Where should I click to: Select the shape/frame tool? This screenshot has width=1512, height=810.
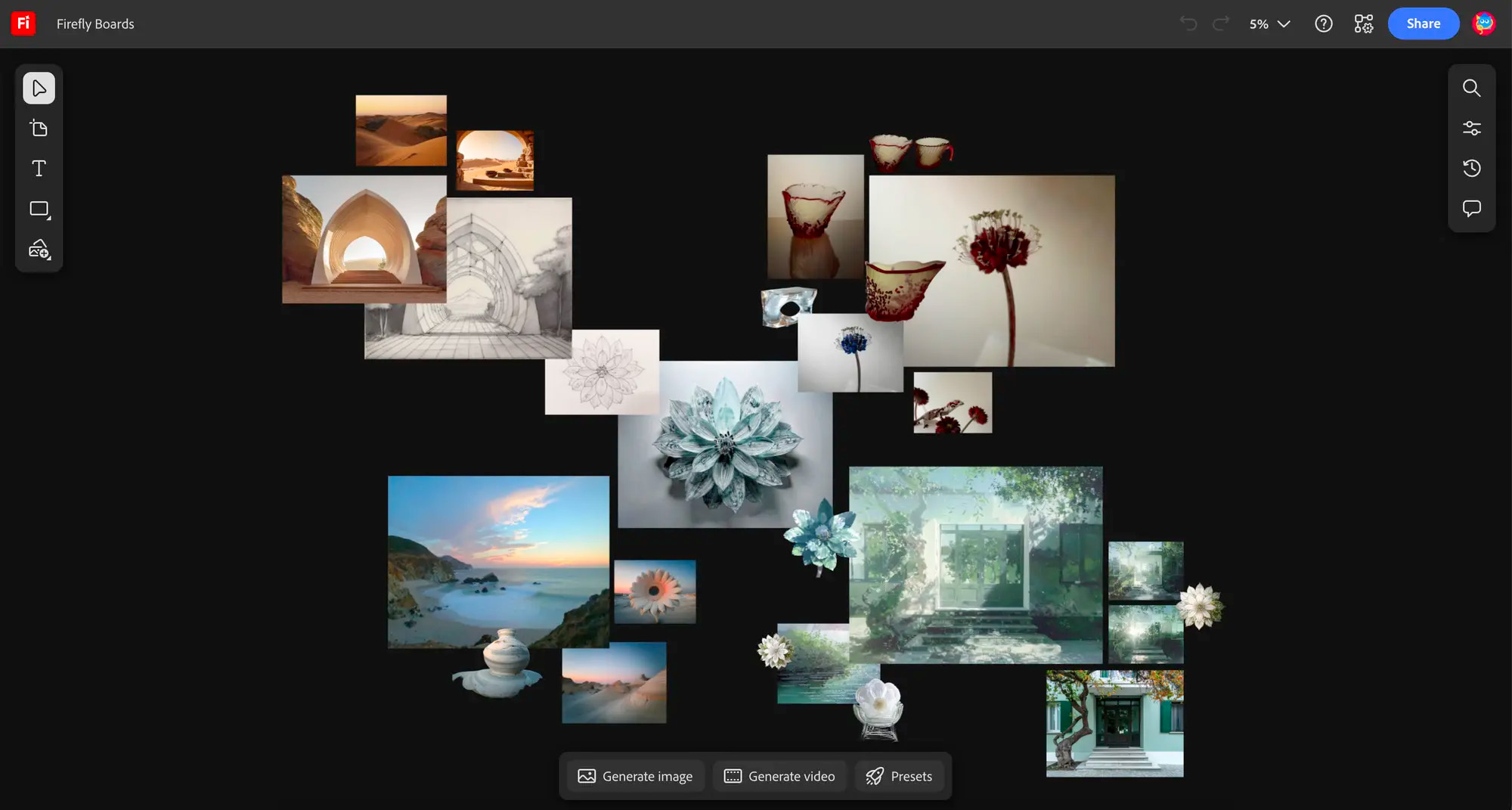pyautogui.click(x=38, y=209)
